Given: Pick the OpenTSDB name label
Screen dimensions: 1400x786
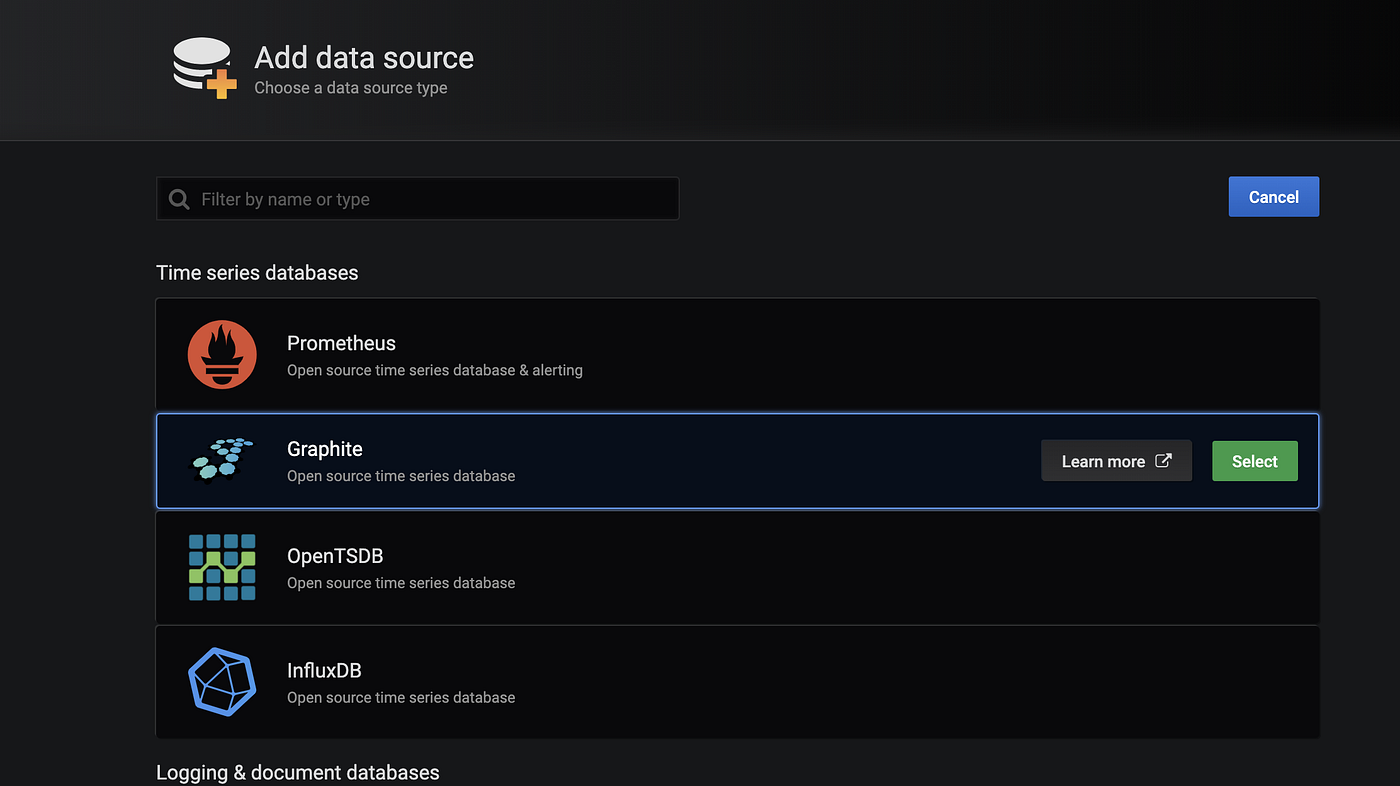Looking at the screenshot, I should [335, 556].
